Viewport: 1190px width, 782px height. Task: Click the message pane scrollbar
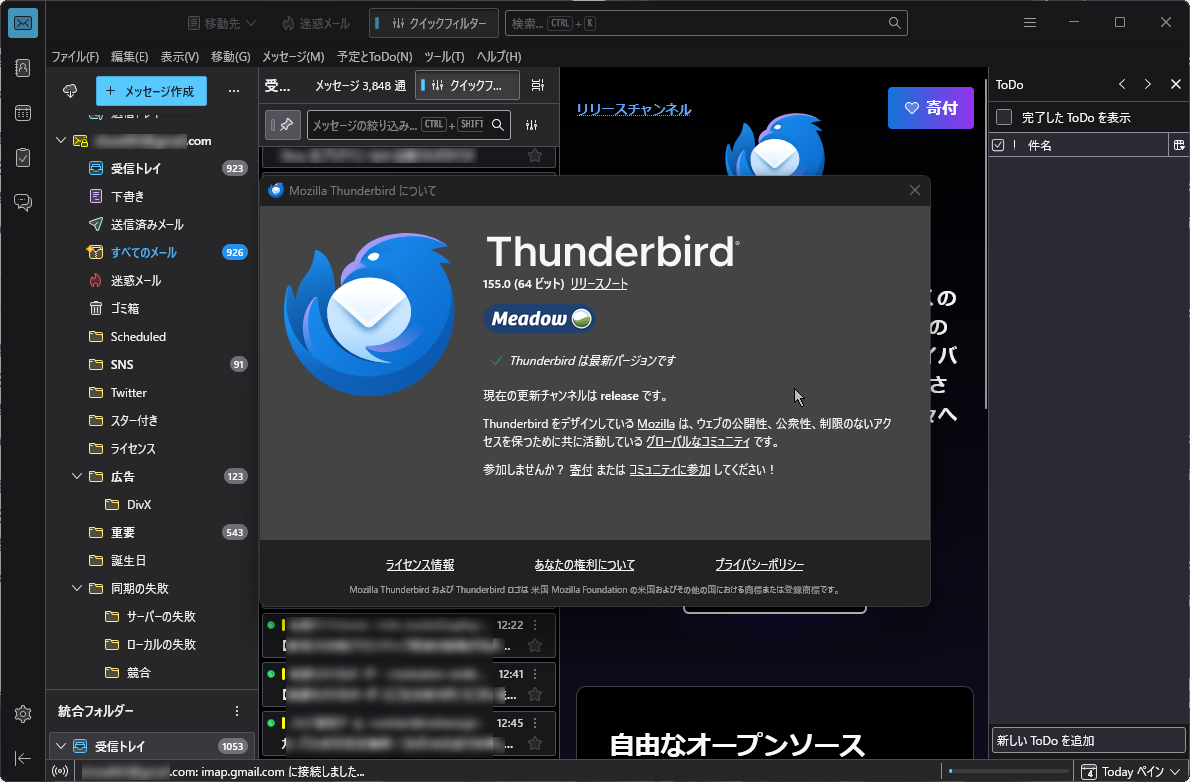[x=984, y=243]
